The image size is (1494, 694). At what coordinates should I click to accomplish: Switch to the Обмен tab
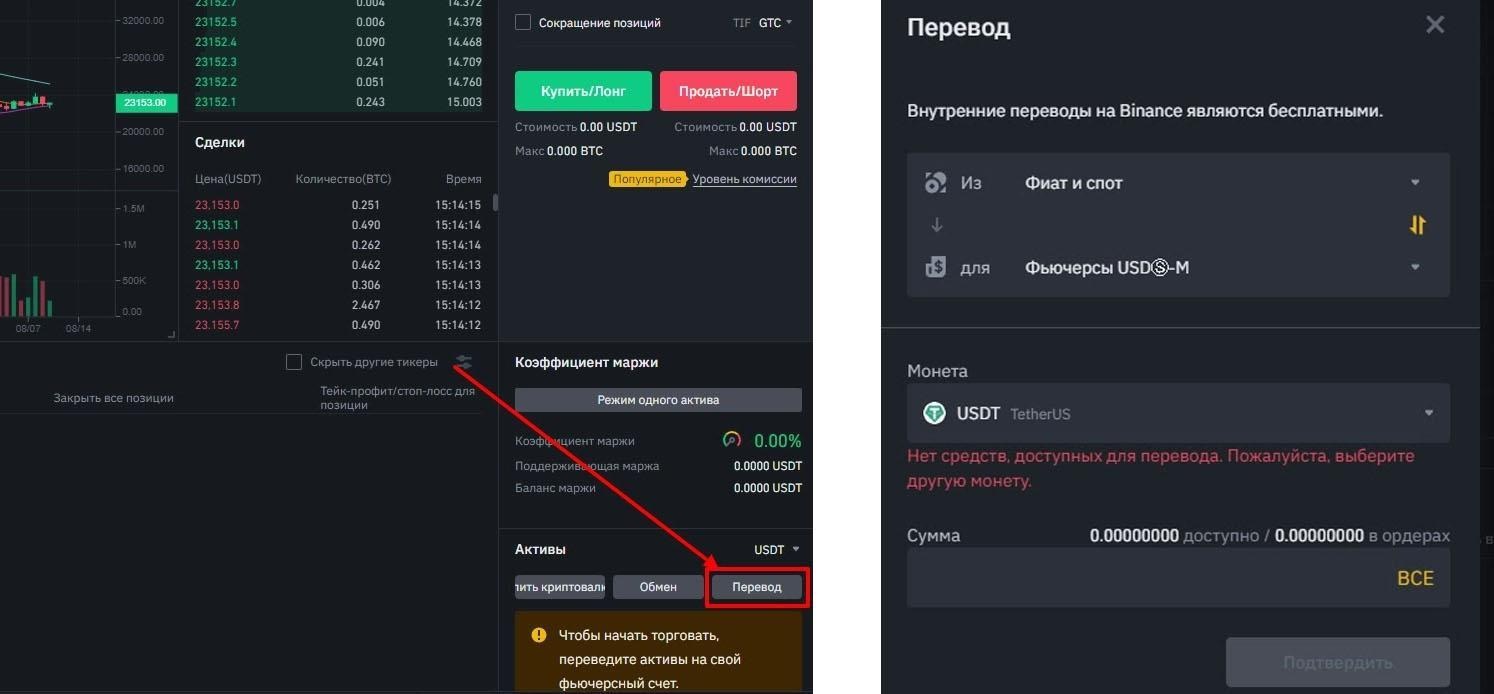(658, 587)
